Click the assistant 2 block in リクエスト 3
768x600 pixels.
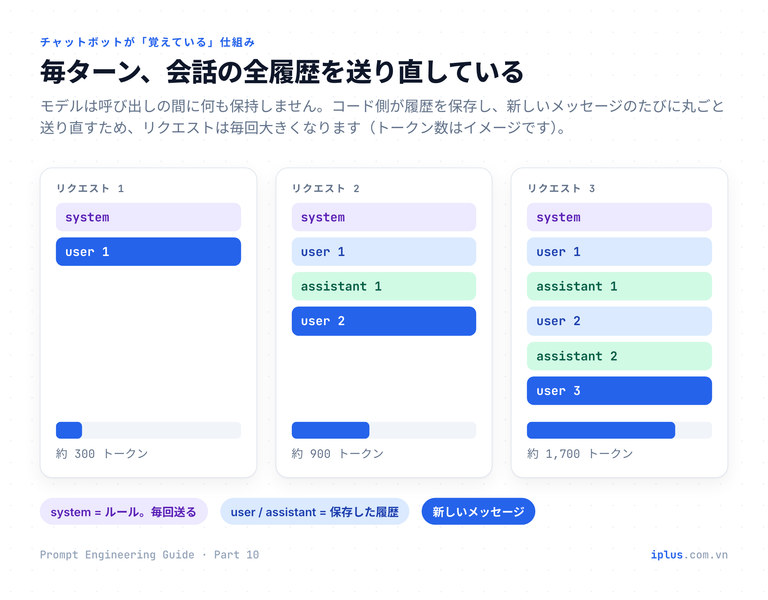[x=620, y=356]
